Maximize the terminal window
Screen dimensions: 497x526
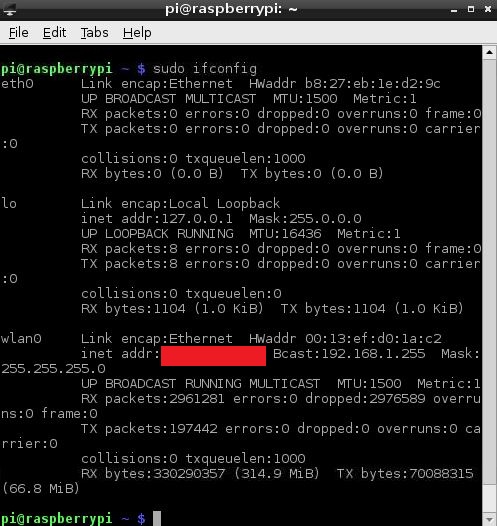(471, 9)
